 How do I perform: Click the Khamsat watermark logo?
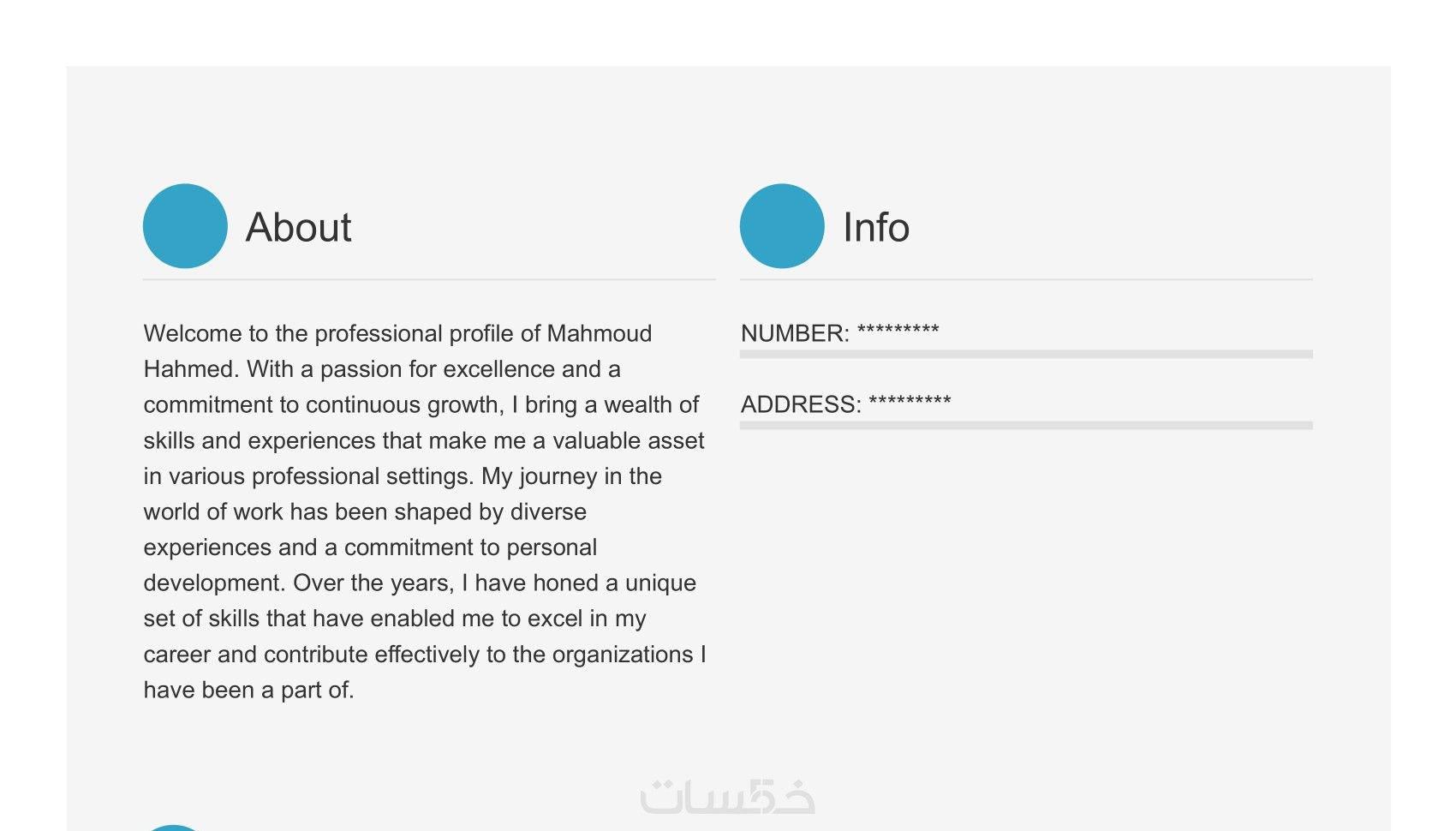[x=727, y=797]
